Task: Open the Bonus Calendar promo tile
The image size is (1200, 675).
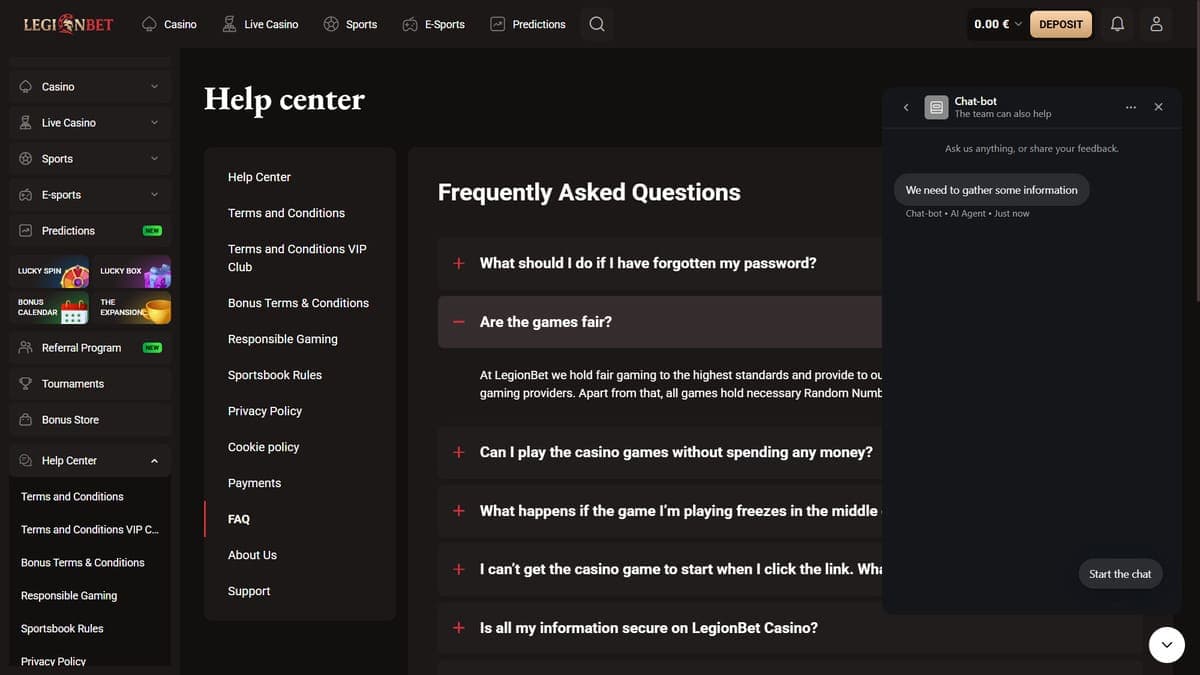Action: [50, 308]
